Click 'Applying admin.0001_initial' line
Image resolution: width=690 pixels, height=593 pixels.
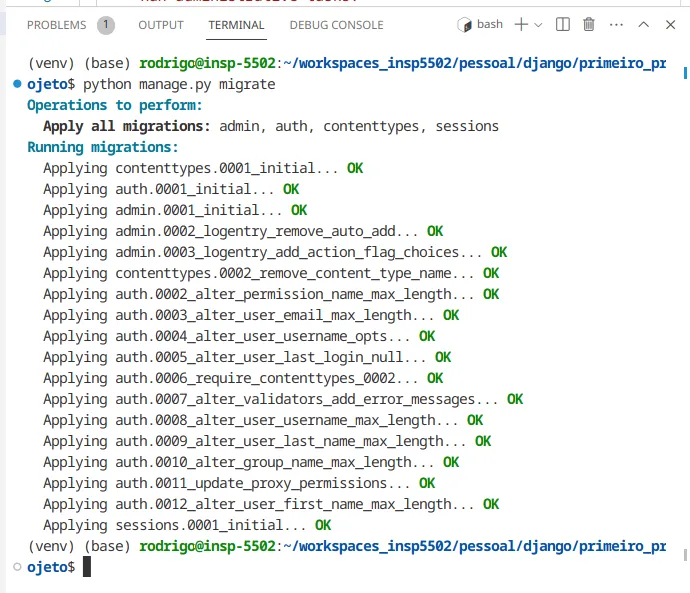click(x=175, y=210)
